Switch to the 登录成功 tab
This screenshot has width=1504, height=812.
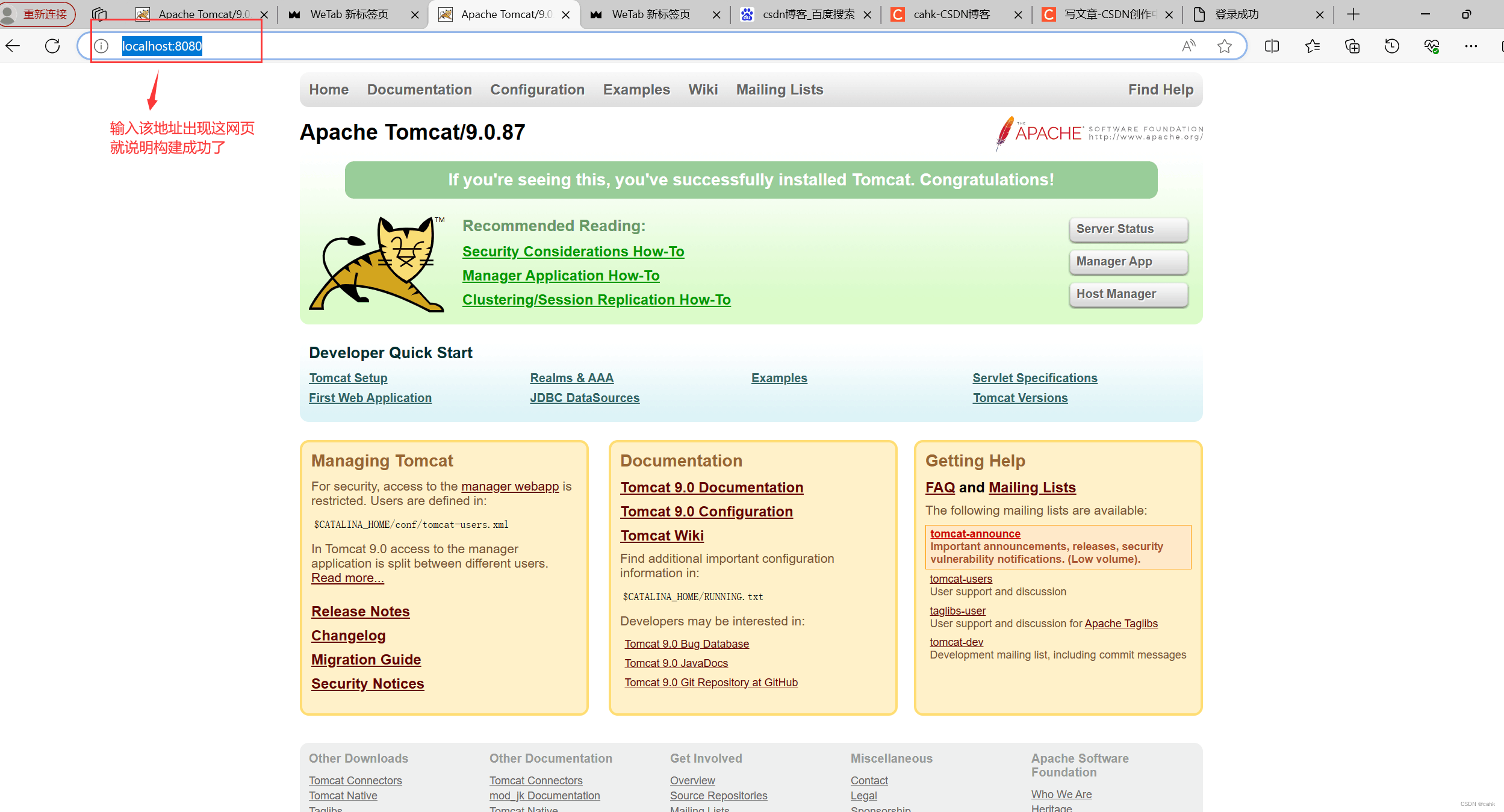[x=1237, y=14]
